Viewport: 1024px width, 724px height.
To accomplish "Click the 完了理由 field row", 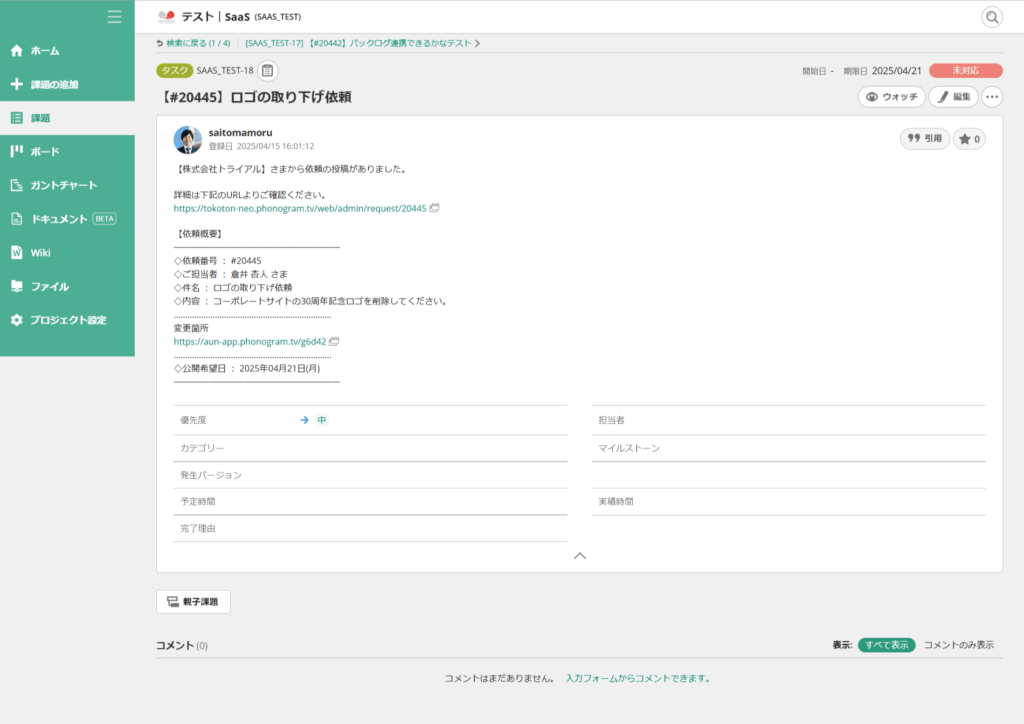I will point(370,528).
